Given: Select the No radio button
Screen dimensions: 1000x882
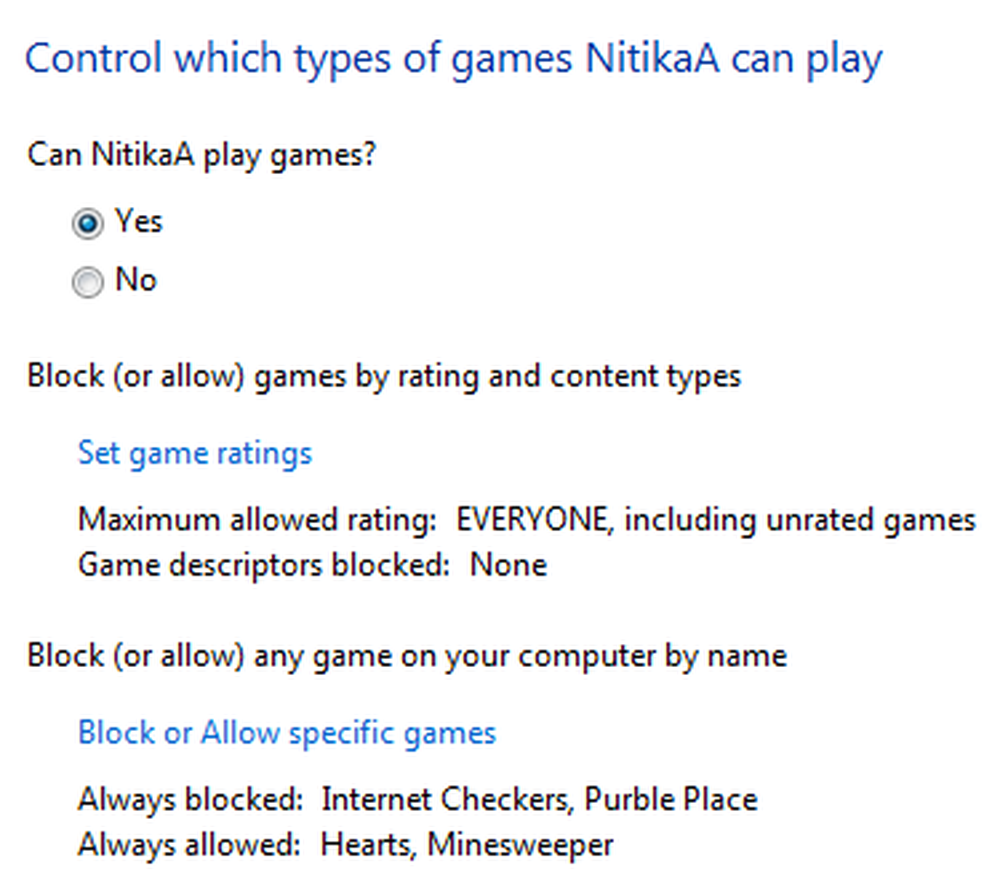Looking at the screenshot, I should [87, 282].
